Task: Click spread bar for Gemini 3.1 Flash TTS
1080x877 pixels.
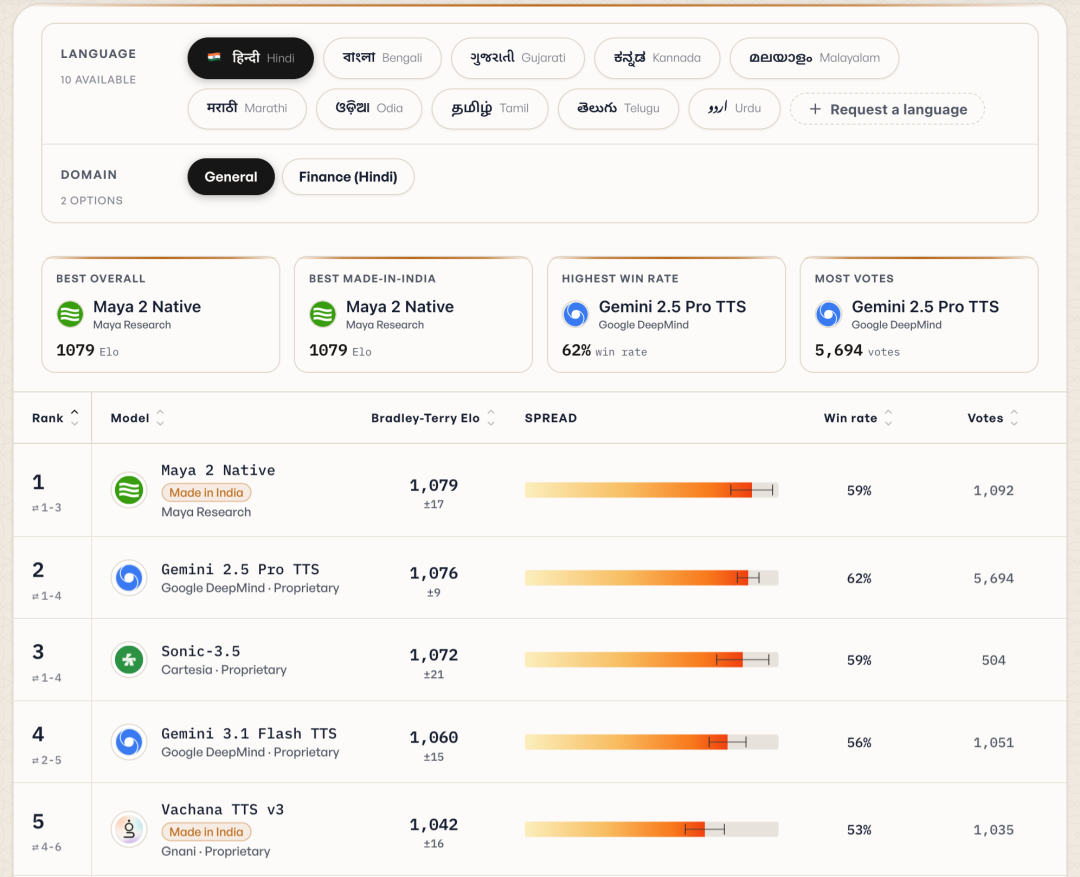Action: [x=652, y=742]
